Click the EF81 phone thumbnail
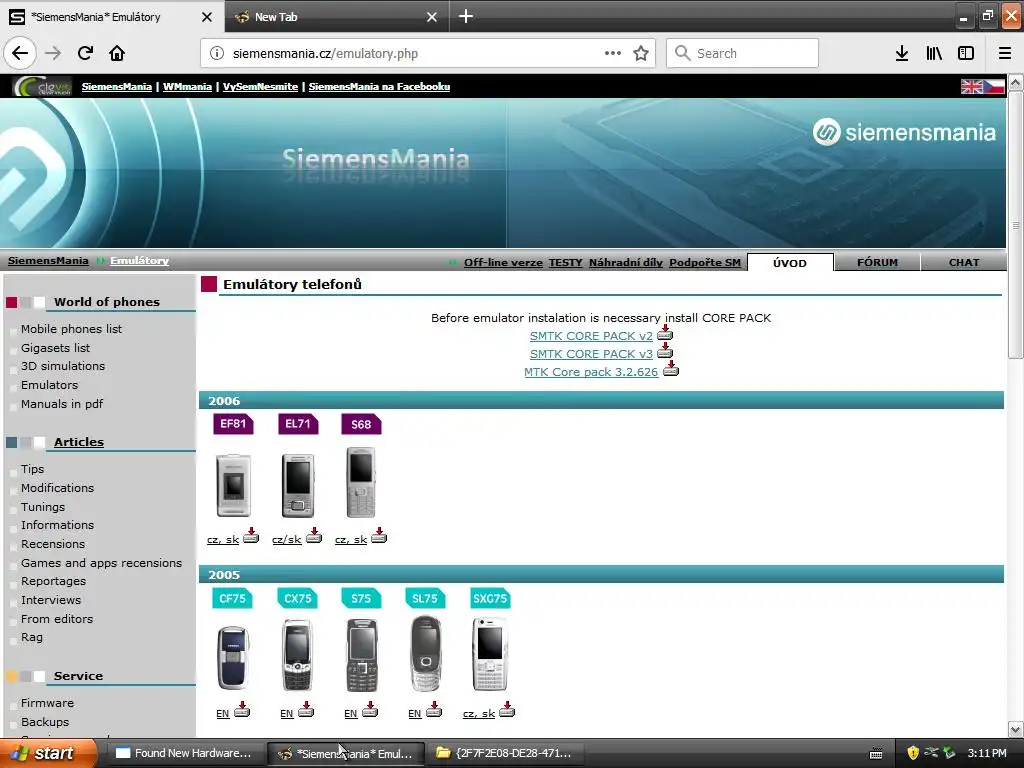The width and height of the screenshot is (1024, 768). (233, 485)
